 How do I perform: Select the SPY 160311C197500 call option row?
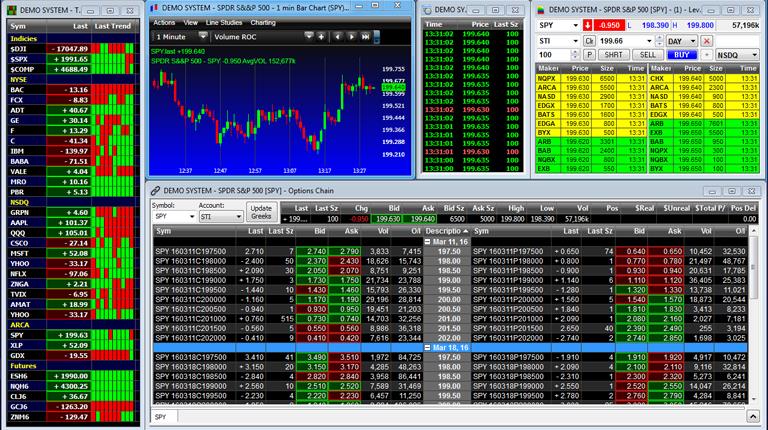288,251
